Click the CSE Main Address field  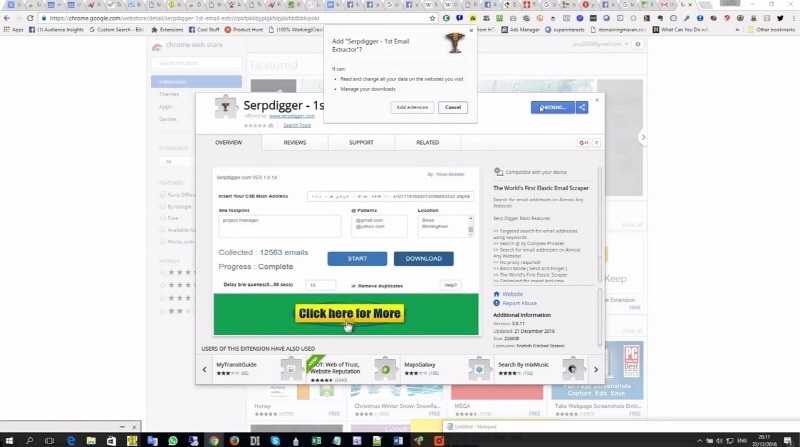coord(390,196)
